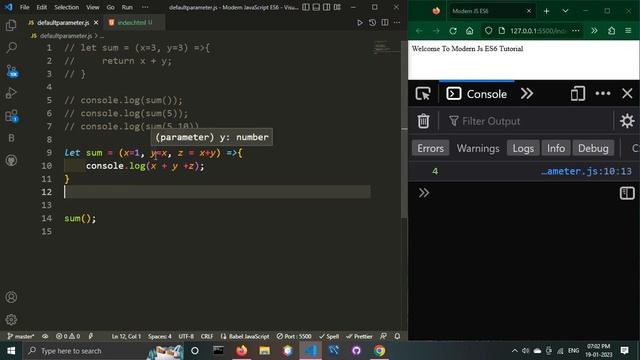Image resolution: width=640 pixels, height=360 pixels.
Task: Change Spaces: 4 indentation setting
Action: [160, 336]
